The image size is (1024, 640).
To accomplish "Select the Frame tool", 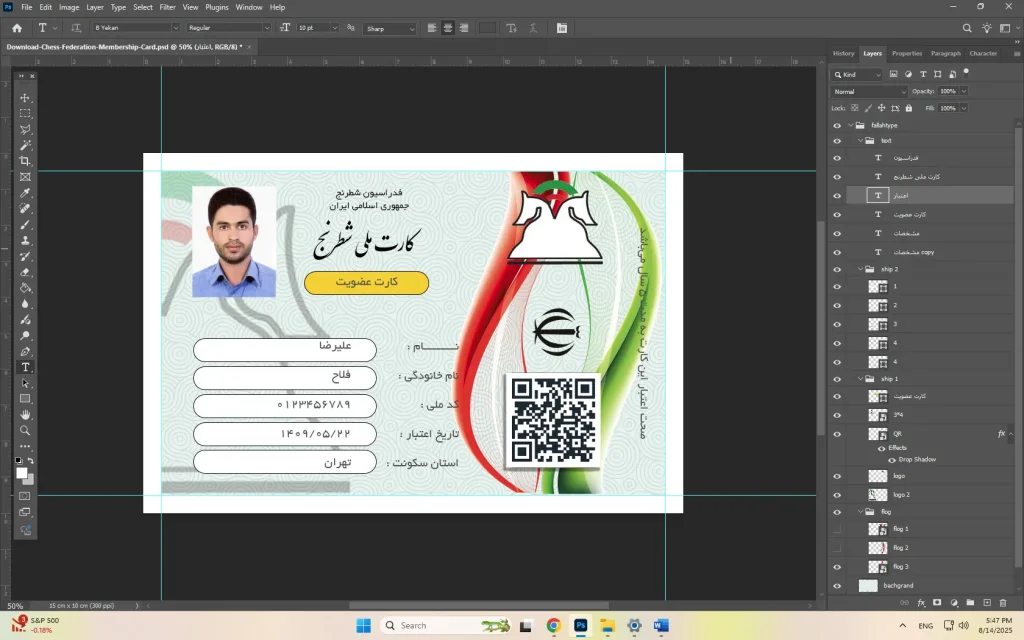I will click(25, 177).
